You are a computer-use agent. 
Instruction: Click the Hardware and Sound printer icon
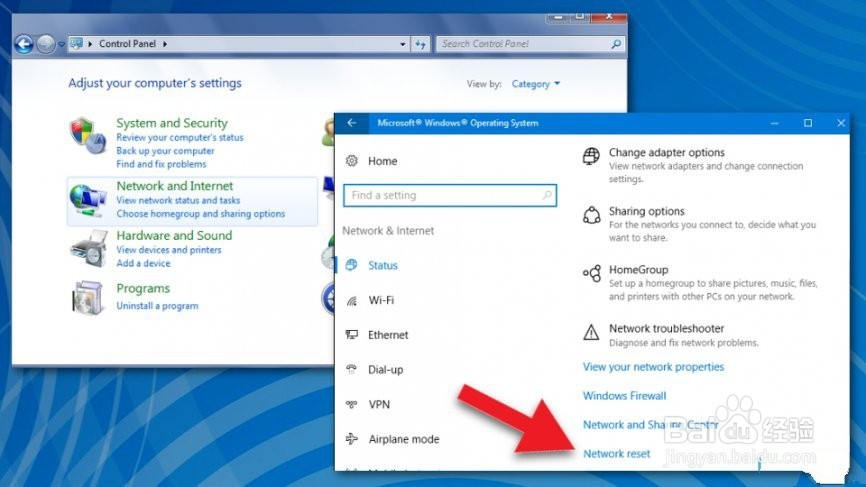(x=88, y=248)
